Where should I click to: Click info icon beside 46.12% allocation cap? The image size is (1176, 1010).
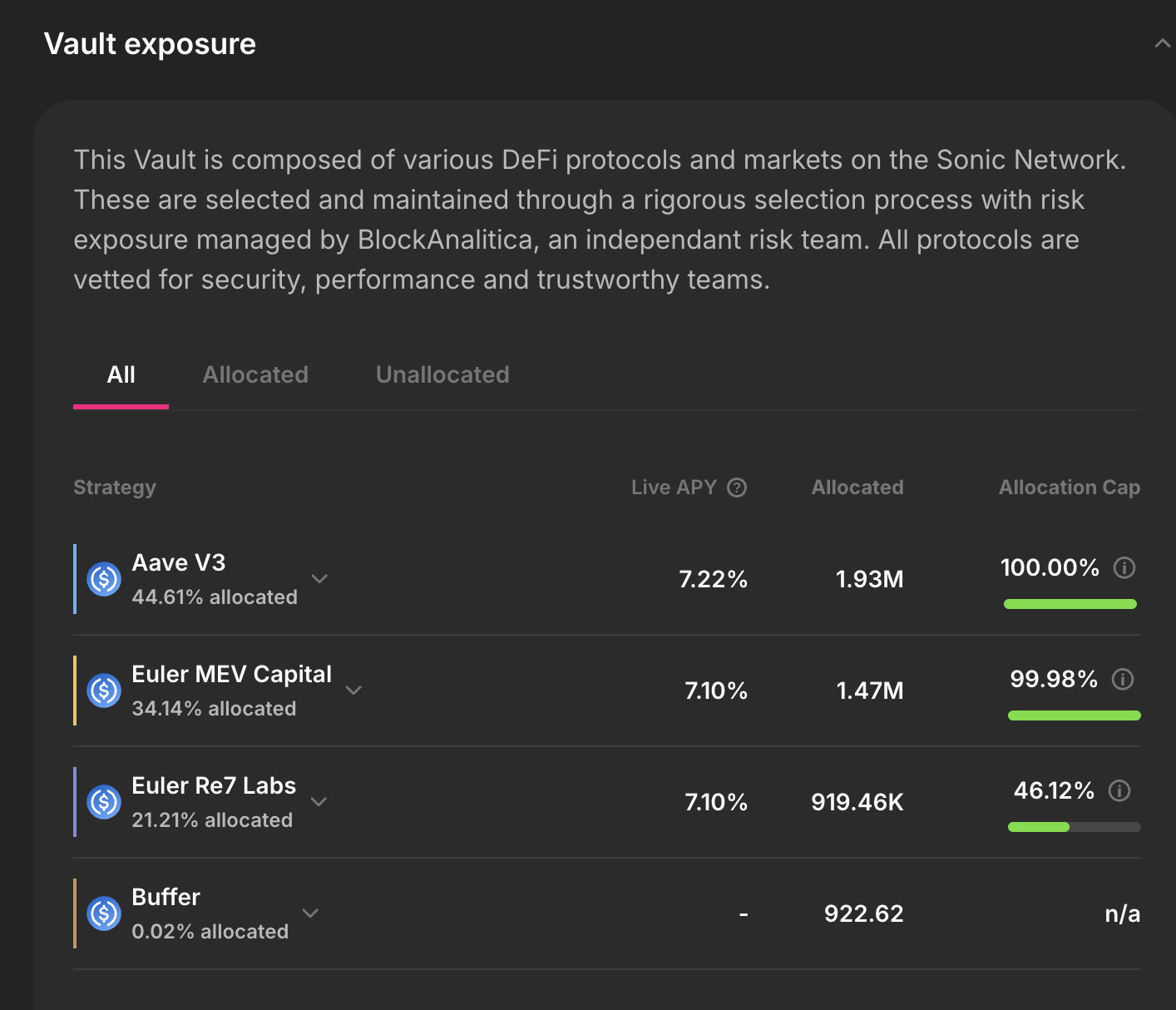[1119, 791]
